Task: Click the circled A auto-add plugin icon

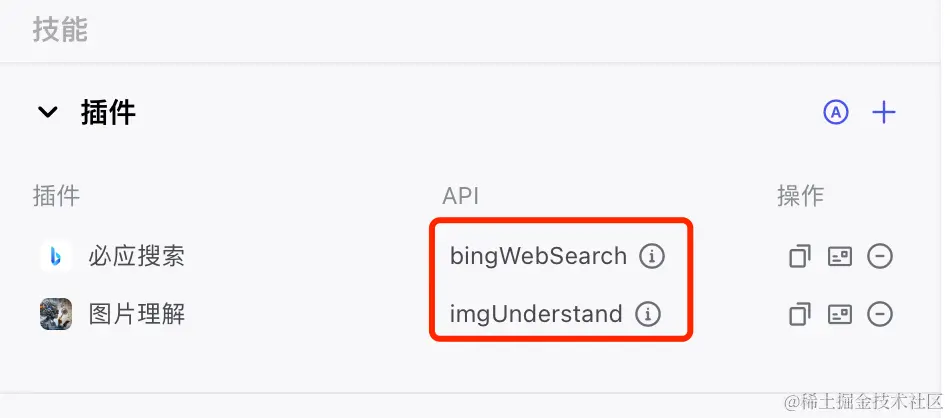Action: click(x=835, y=112)
